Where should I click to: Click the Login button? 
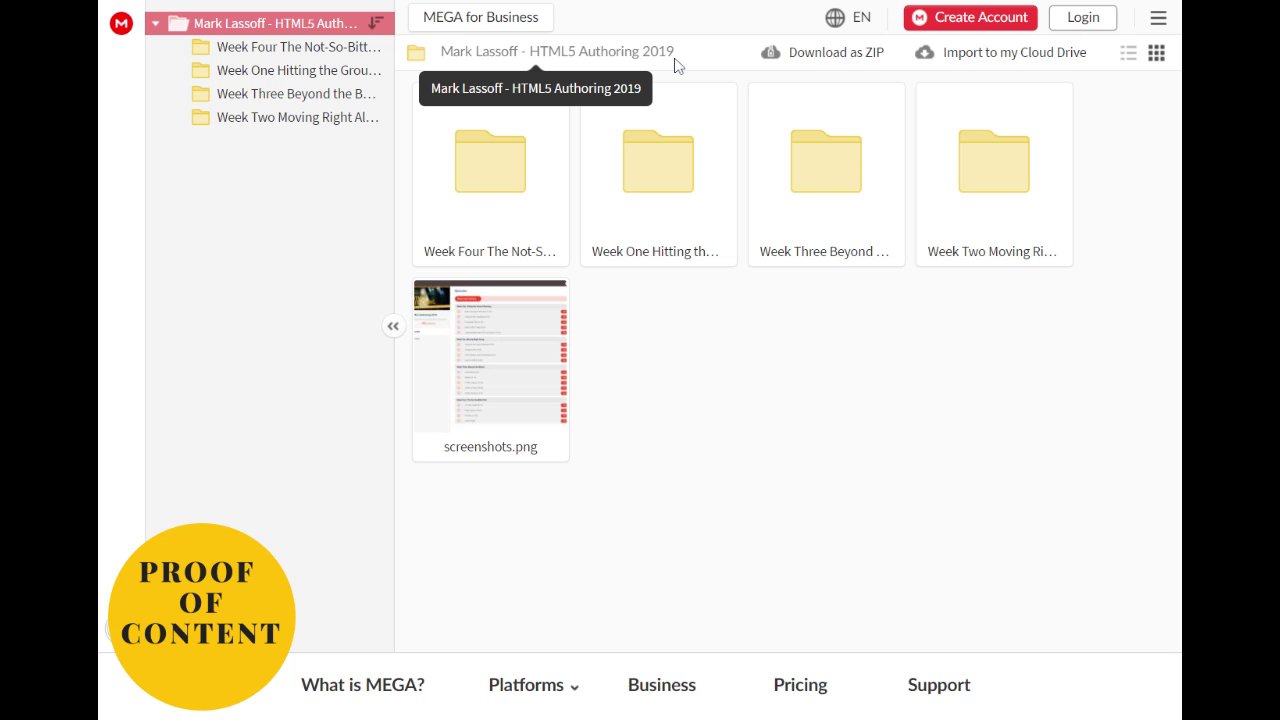[1083, 17]
